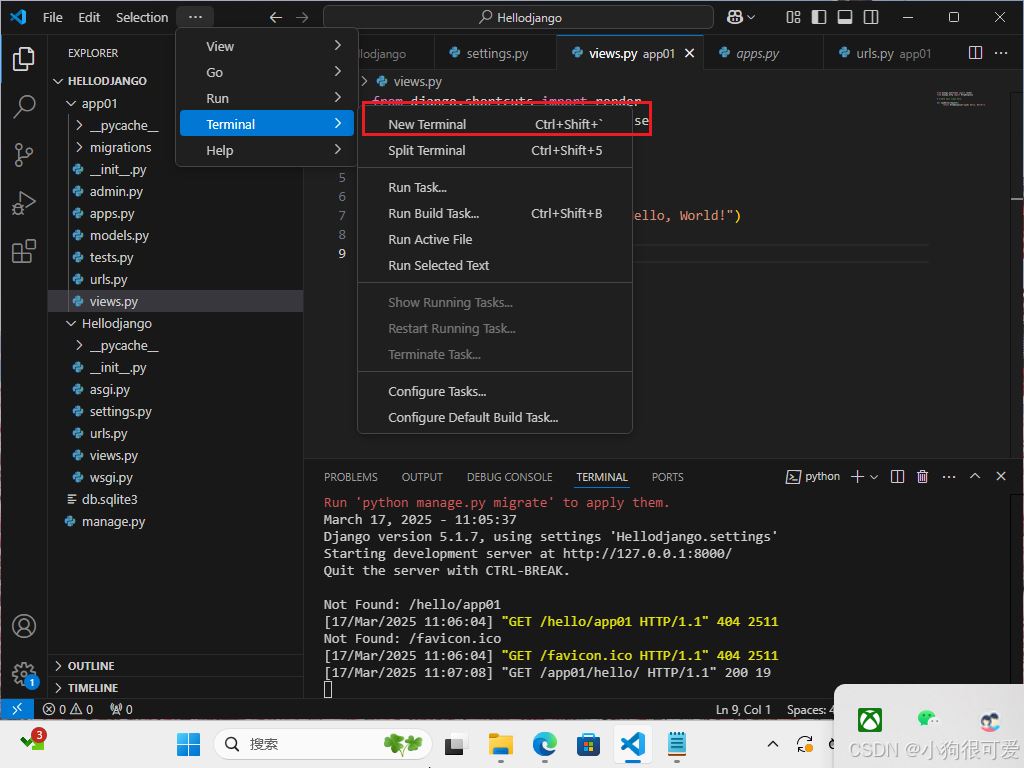The width and height of the screenshot is (1024, 768).
Task: Split the terminal in the panel
Action: 897,477
